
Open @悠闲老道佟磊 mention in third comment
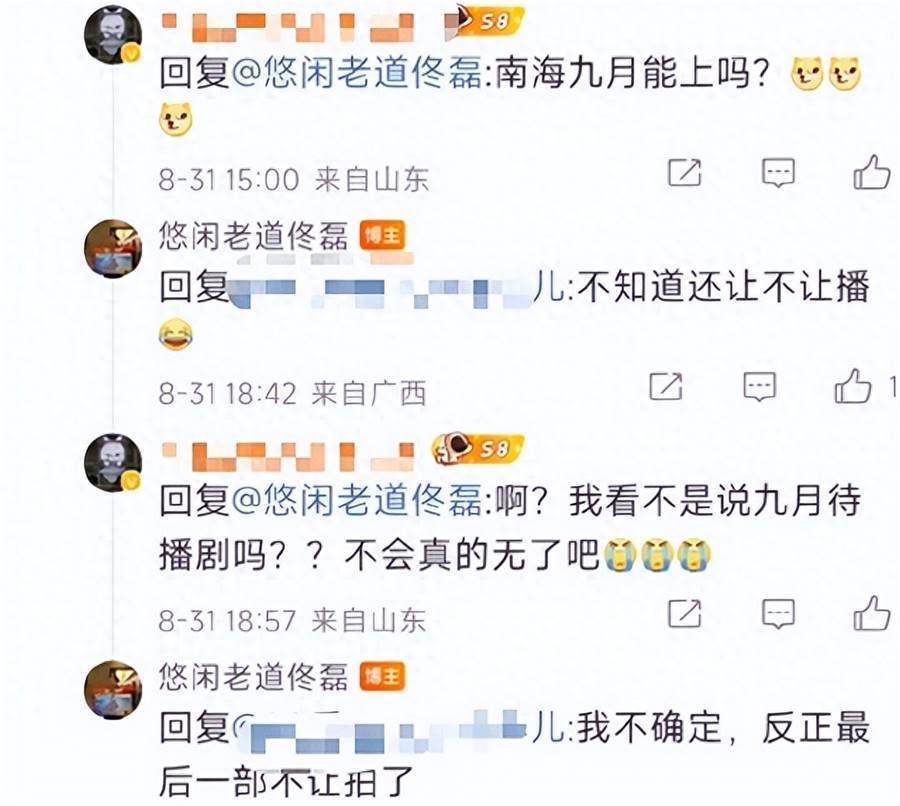tap(357, 500)
